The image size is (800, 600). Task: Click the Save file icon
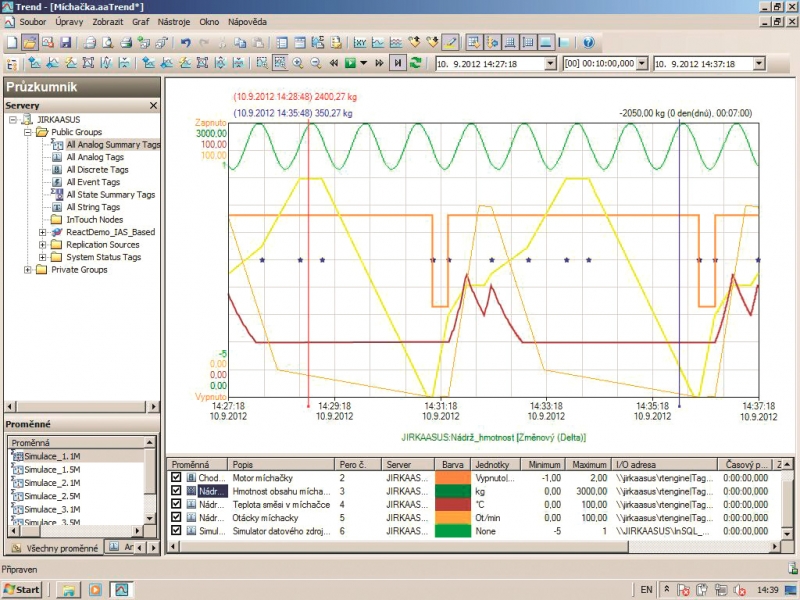[x=65, y=43]
